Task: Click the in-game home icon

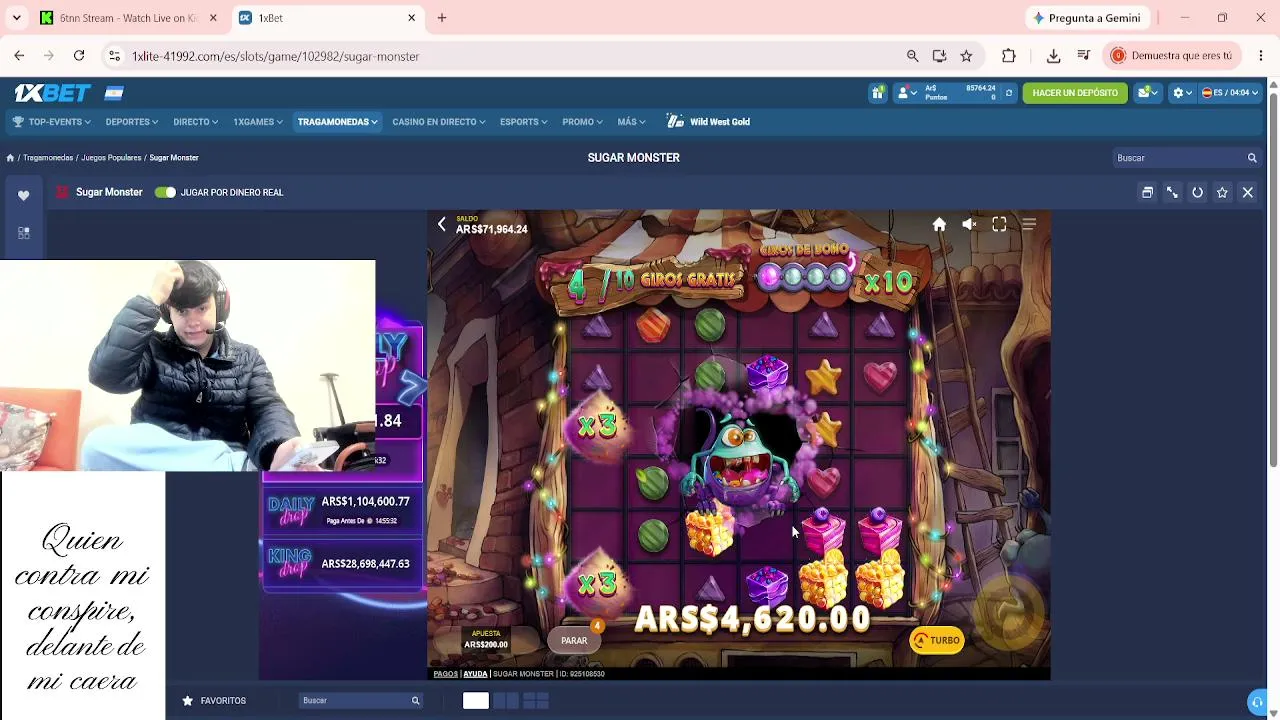Action: [x=939, y=225]
